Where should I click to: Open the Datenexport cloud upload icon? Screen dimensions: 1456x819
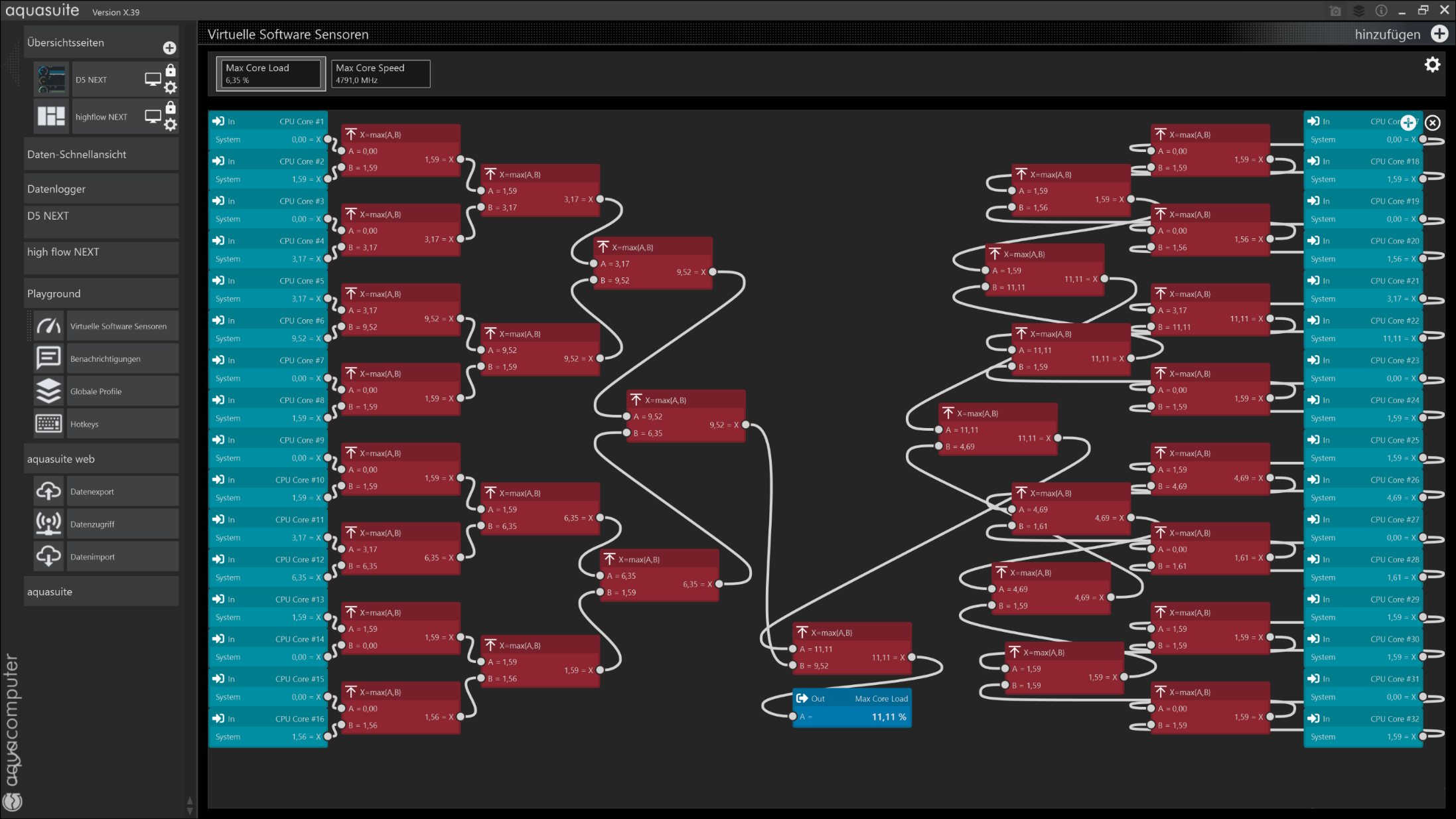[48, 492]
